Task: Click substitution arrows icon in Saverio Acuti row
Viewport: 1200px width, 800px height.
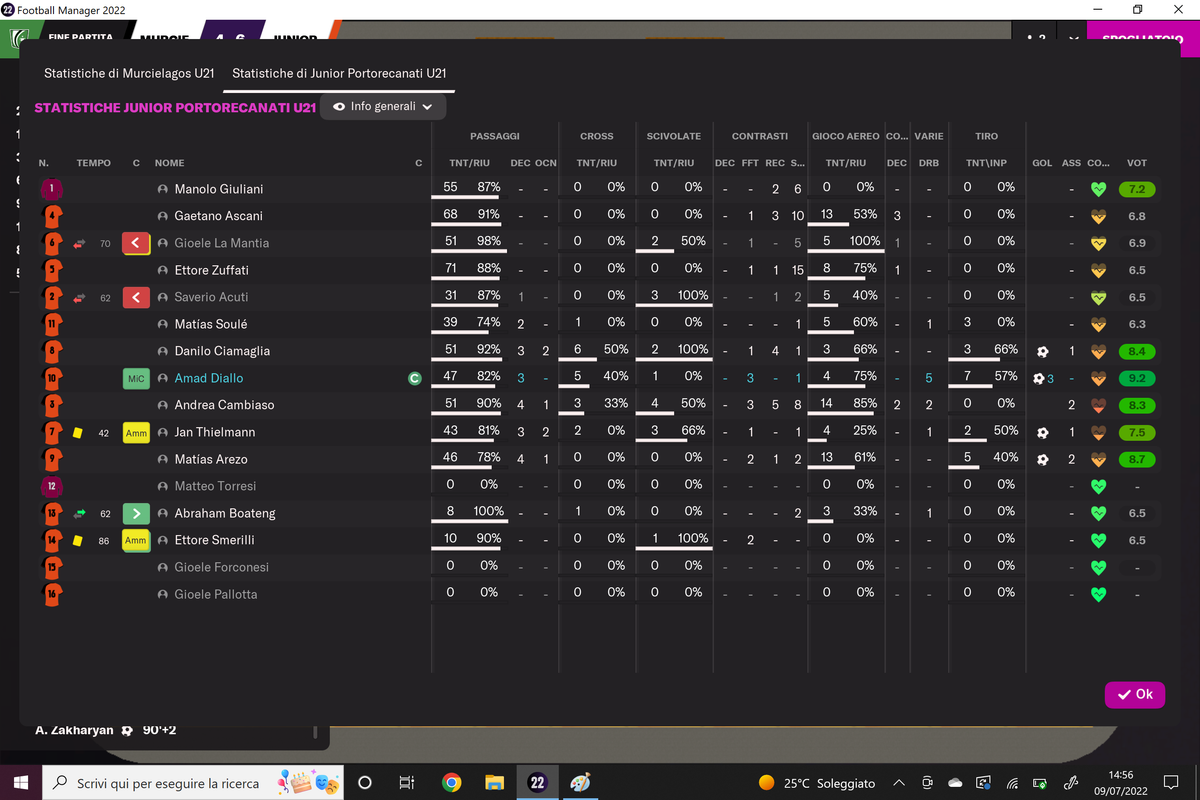Action: pos(79,297)
